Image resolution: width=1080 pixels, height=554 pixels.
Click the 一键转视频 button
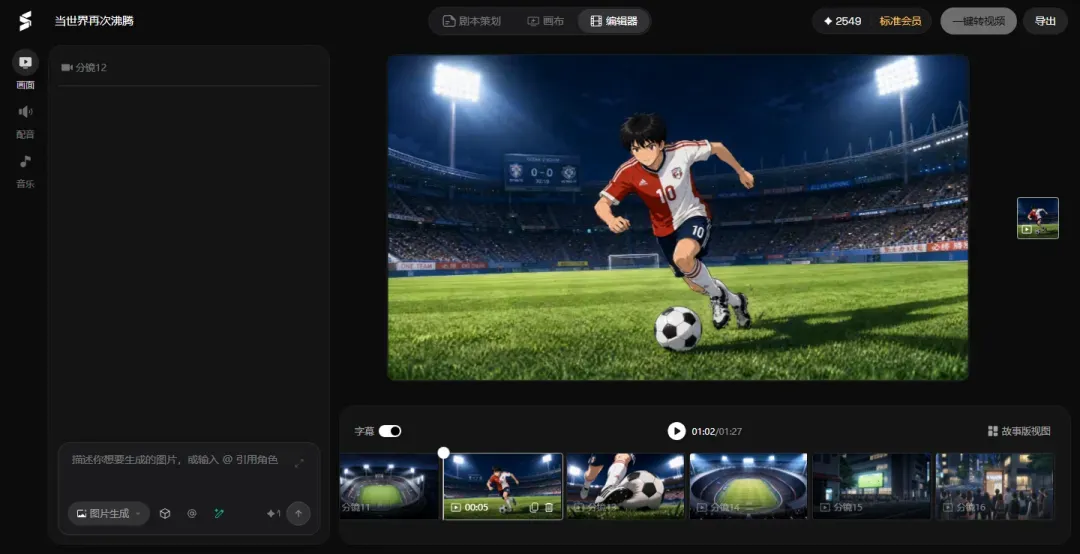978,21
